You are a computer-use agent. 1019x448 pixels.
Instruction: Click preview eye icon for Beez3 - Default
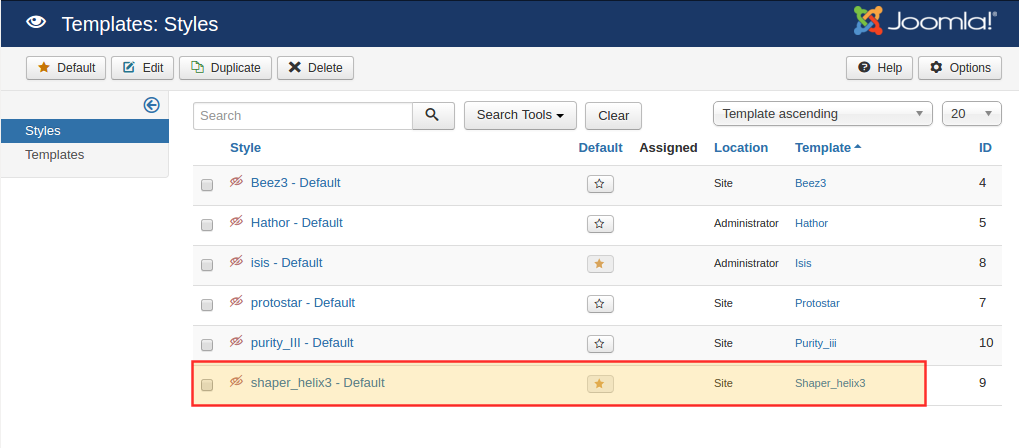pos(236,182)
